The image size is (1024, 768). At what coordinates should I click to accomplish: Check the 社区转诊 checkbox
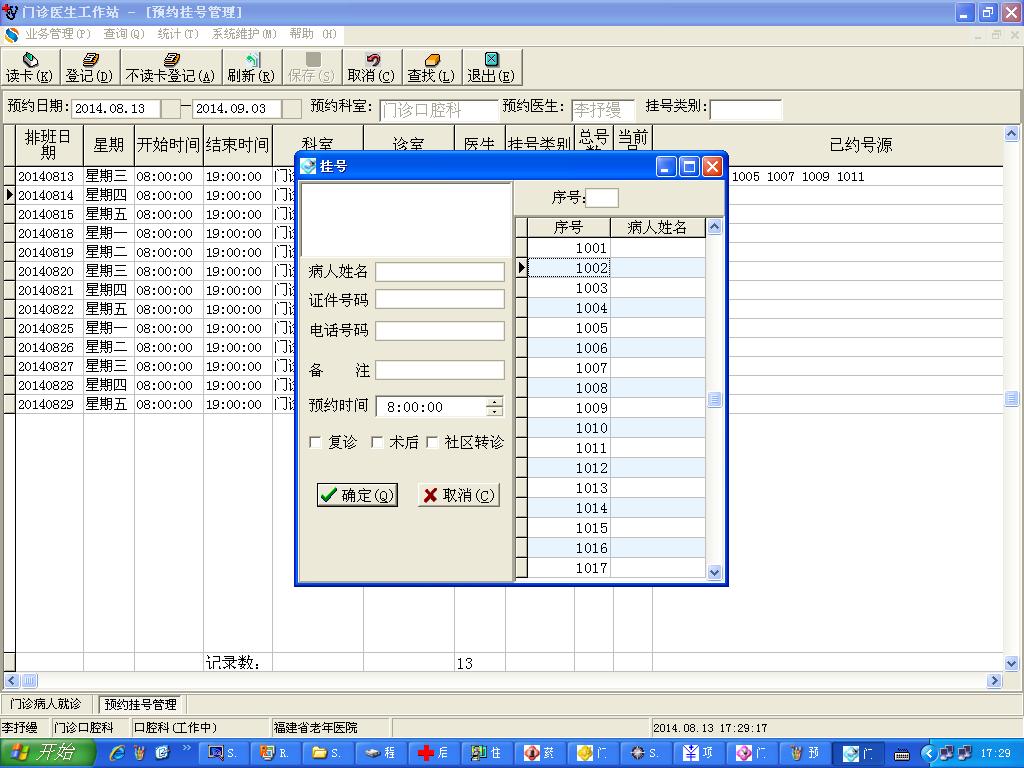433,442
